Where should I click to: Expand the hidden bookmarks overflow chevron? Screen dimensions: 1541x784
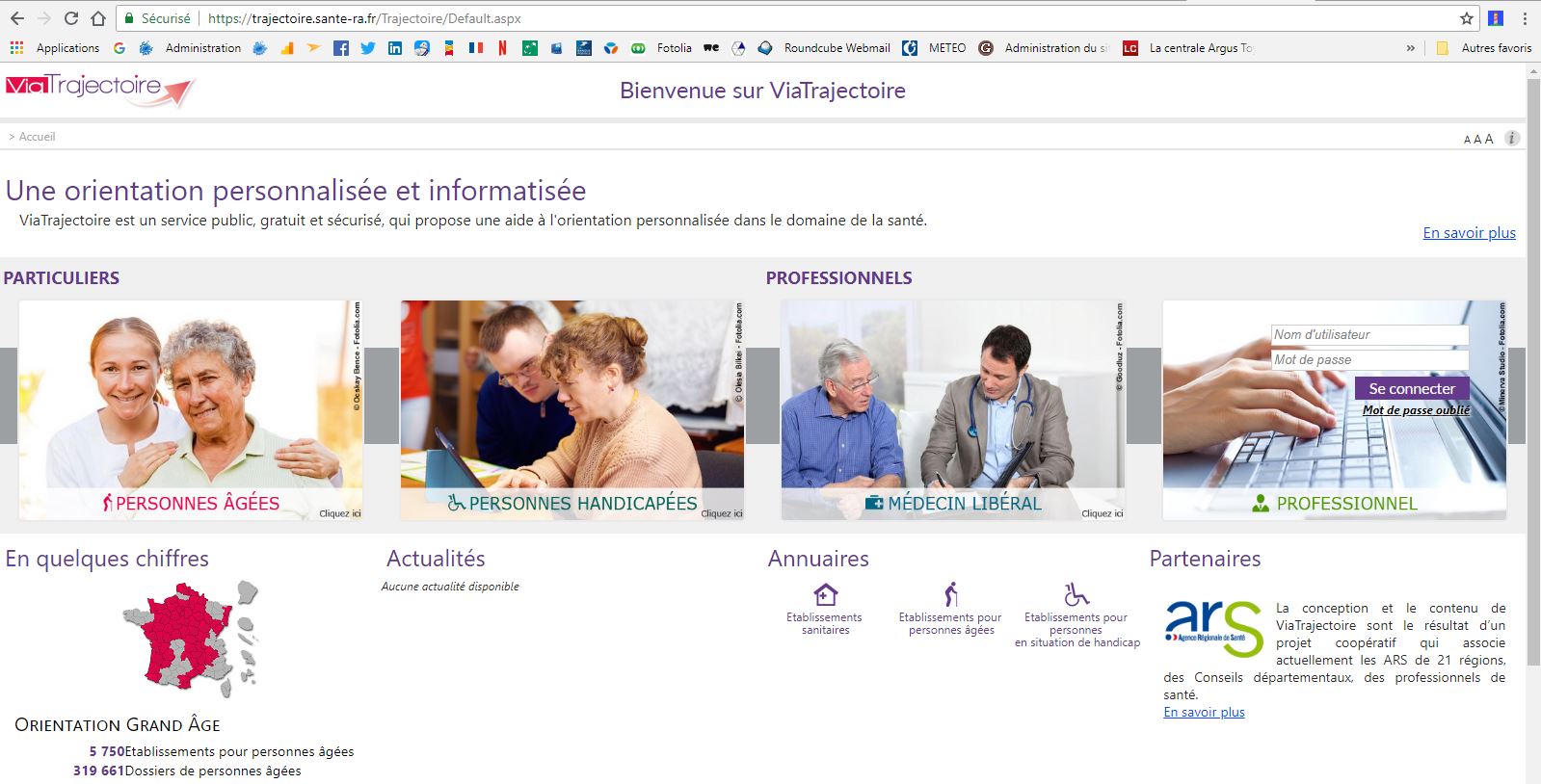[1411, 47]
